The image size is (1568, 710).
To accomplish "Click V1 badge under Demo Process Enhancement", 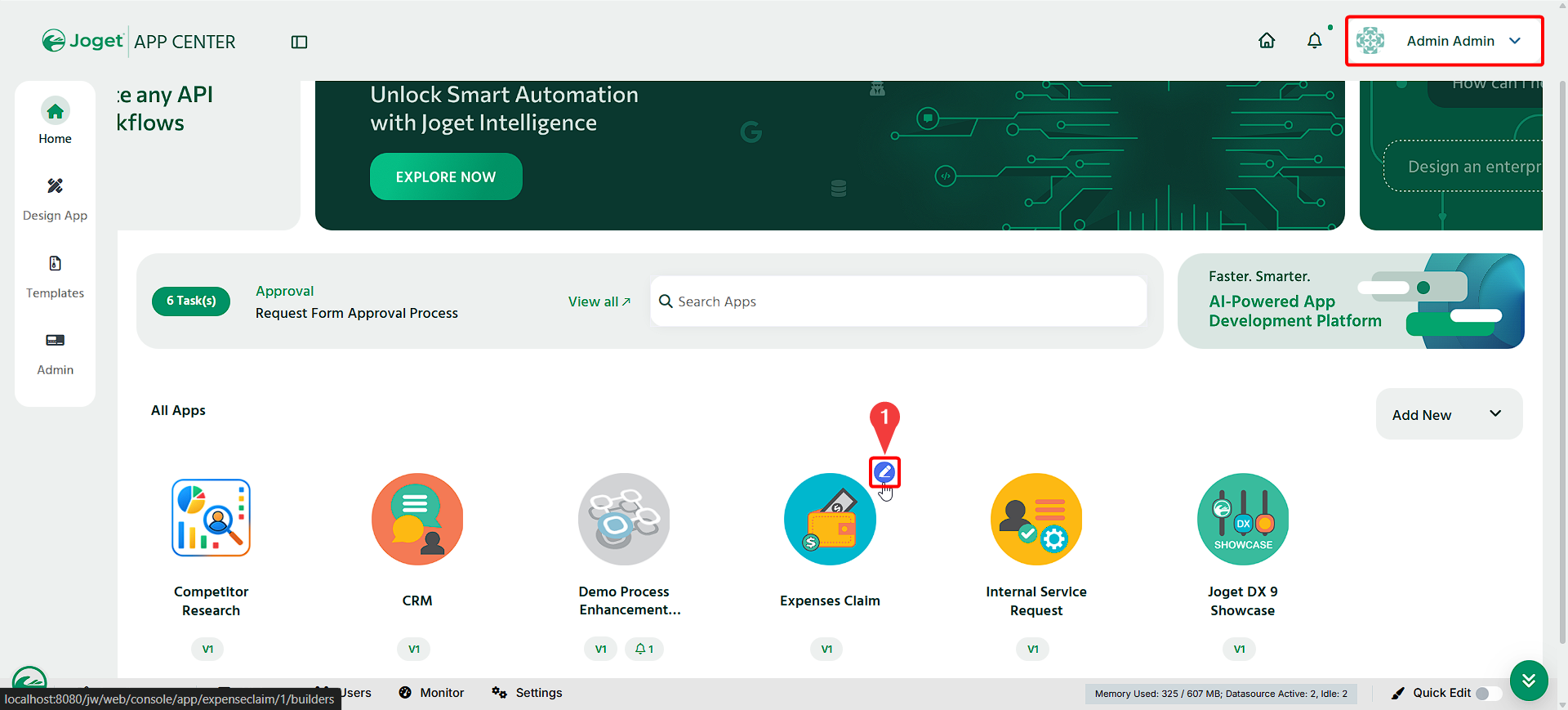I will 601,649.
